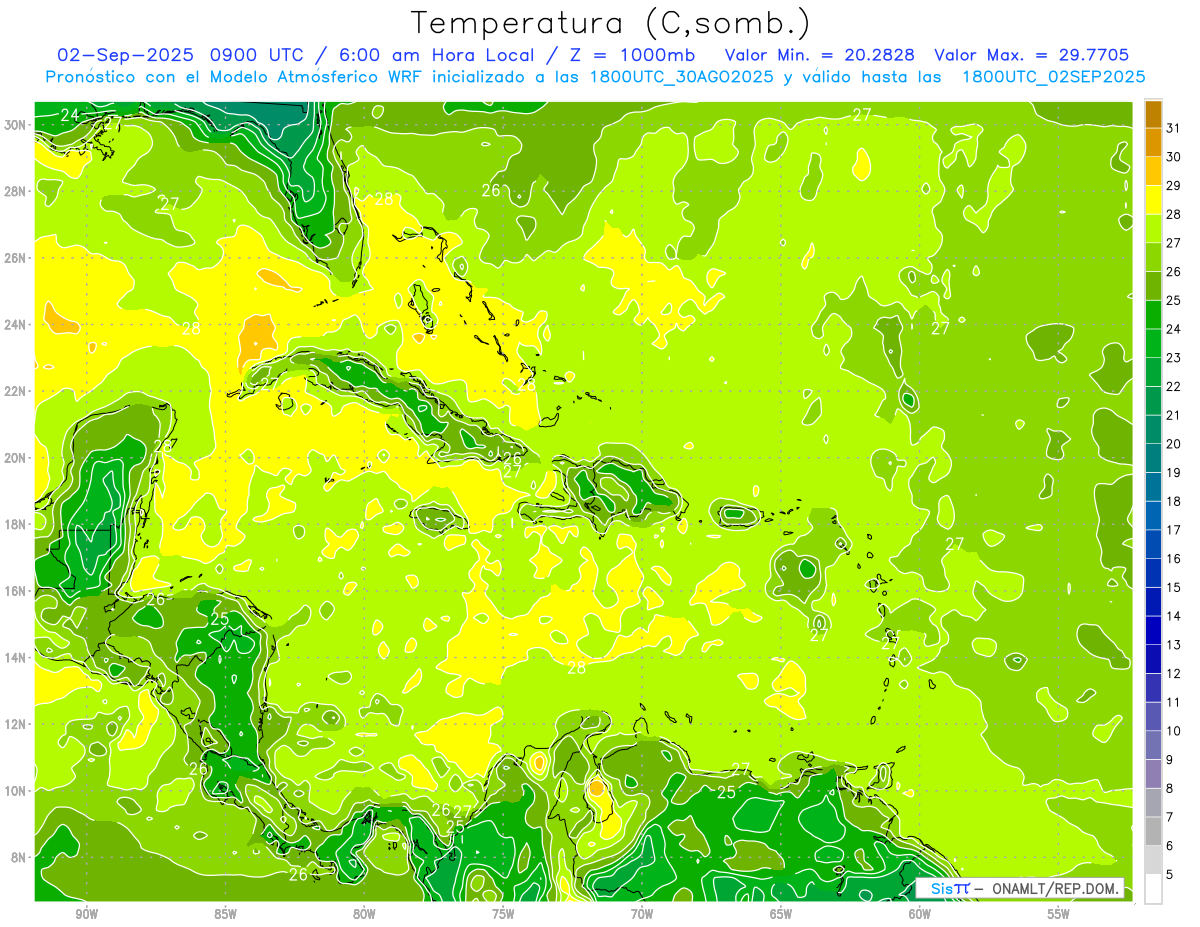The height and width of the screenshot is (927, 1200).
Task: Click the '14N' latitude axis label
Action: tap(16, 658)
